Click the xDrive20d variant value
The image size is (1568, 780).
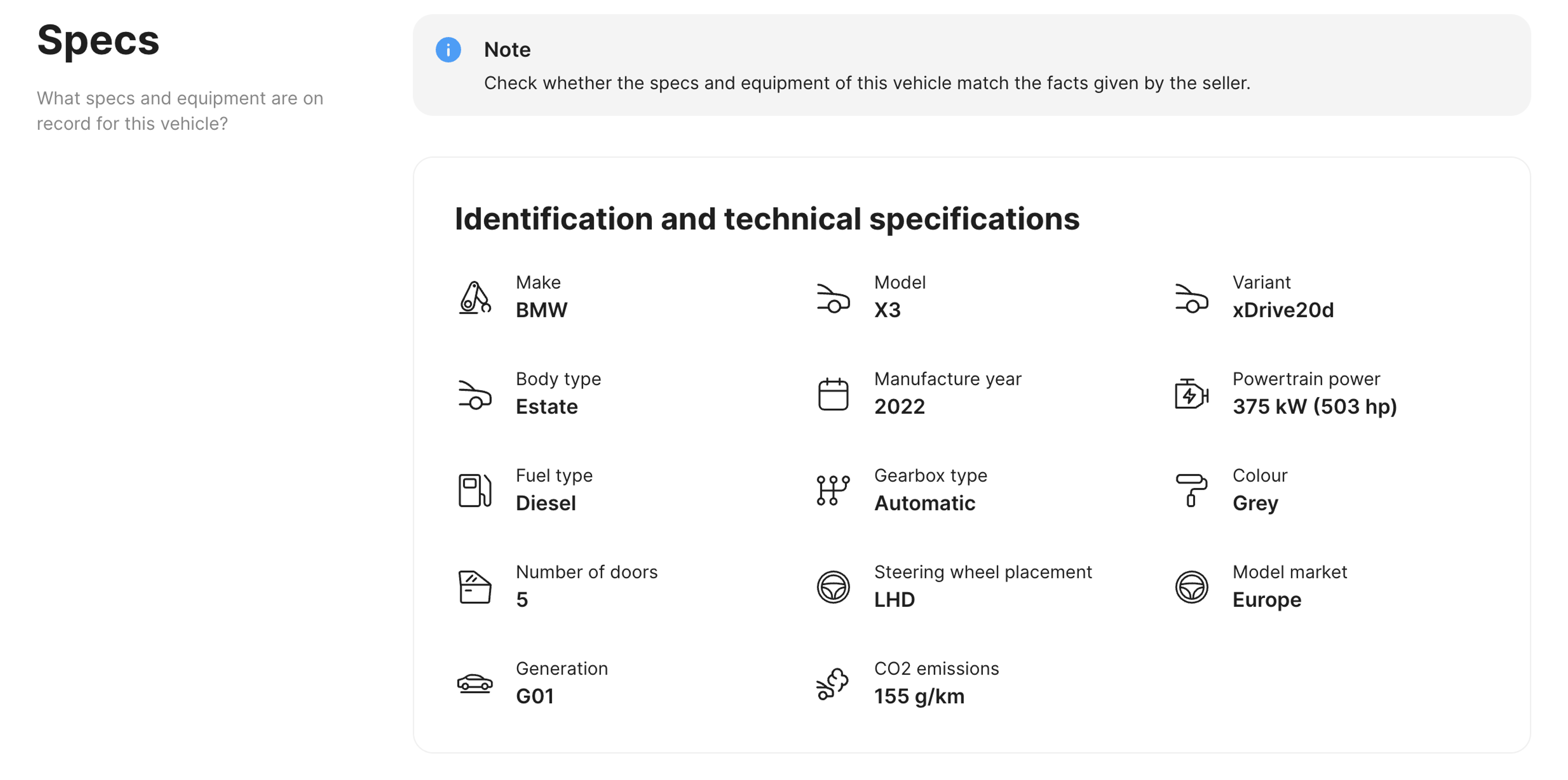pyautogui.click(x=1283, y=310)
